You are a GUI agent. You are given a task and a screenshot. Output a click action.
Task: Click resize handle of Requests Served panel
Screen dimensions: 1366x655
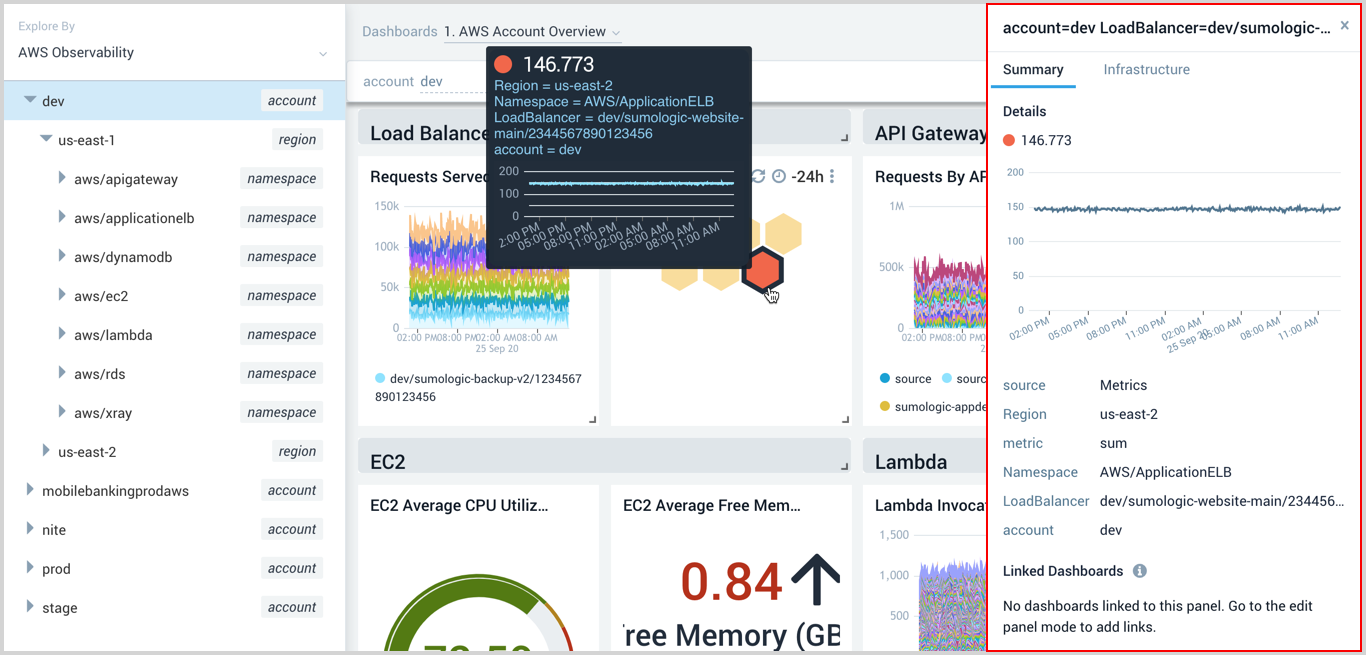(x=592, y=419)
